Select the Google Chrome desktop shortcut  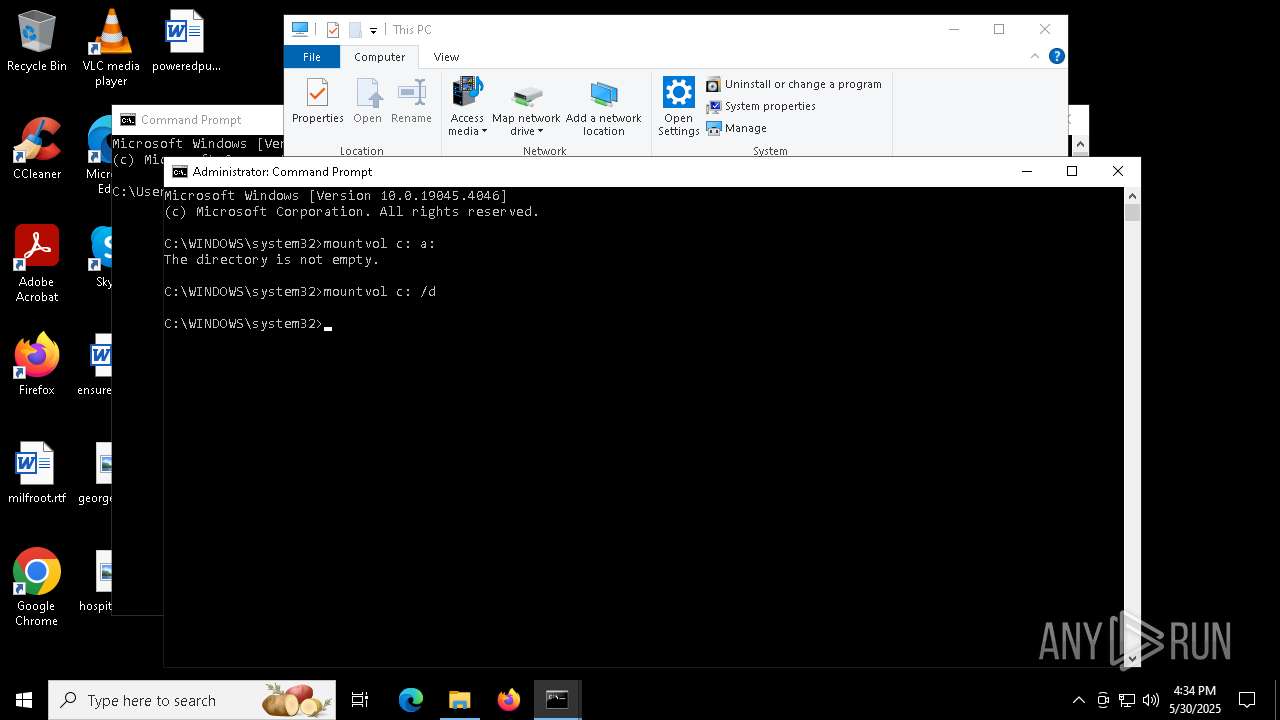[x=37, y=587]
